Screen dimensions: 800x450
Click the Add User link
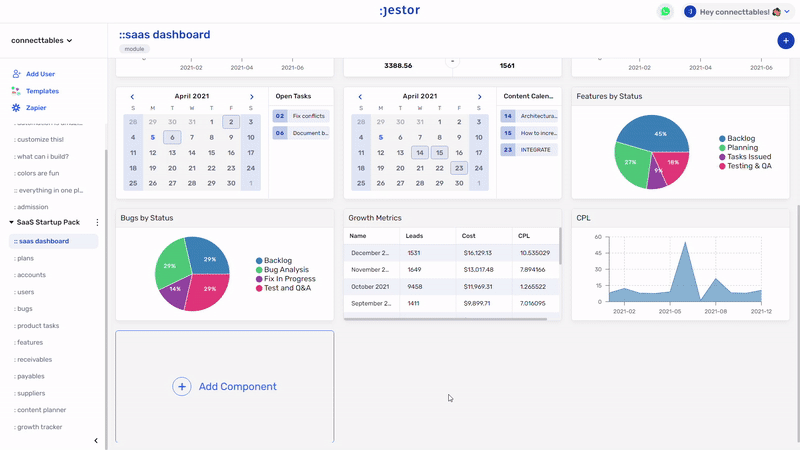[40, 74]
